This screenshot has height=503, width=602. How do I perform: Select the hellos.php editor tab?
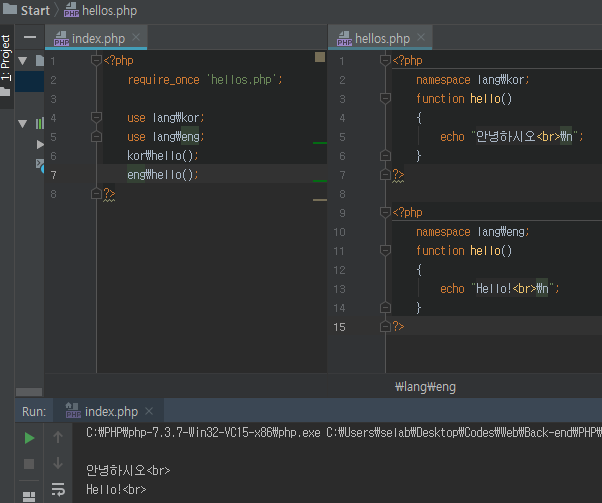click(381, 38)
